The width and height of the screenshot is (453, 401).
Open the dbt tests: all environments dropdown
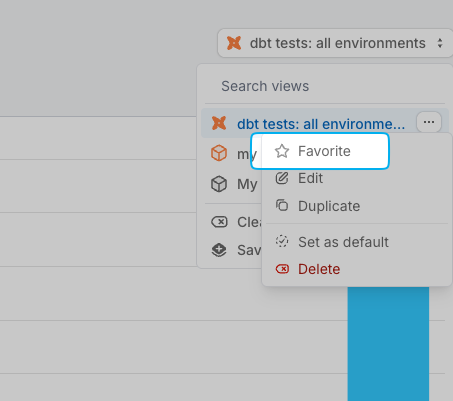335,43
